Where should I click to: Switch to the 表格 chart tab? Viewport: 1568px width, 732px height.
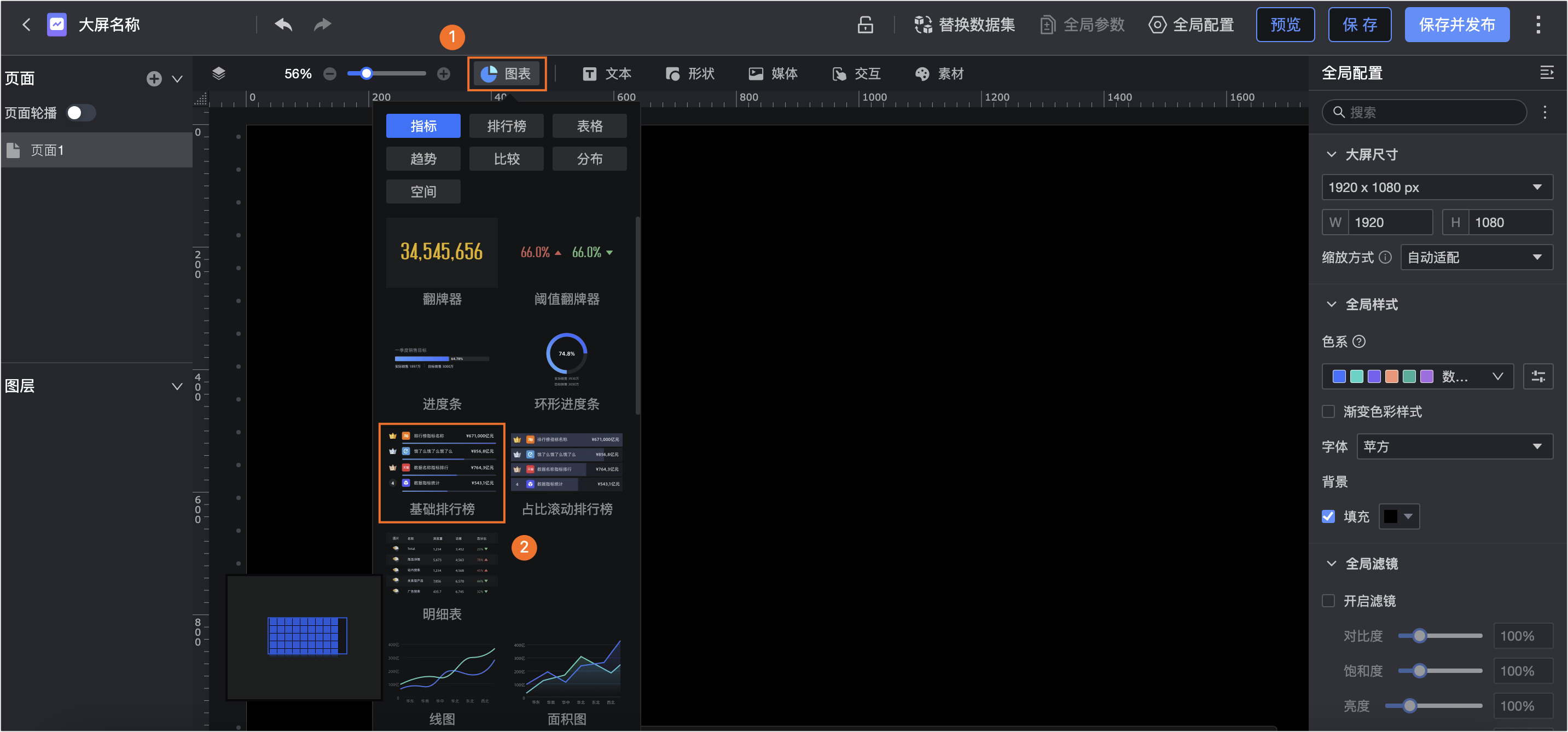[589, 126]
